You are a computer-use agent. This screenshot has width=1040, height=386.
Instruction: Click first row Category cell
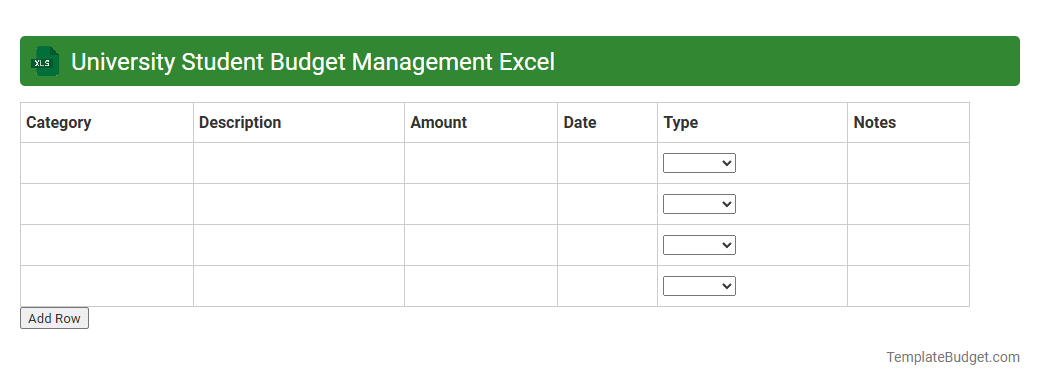[107, 163]
